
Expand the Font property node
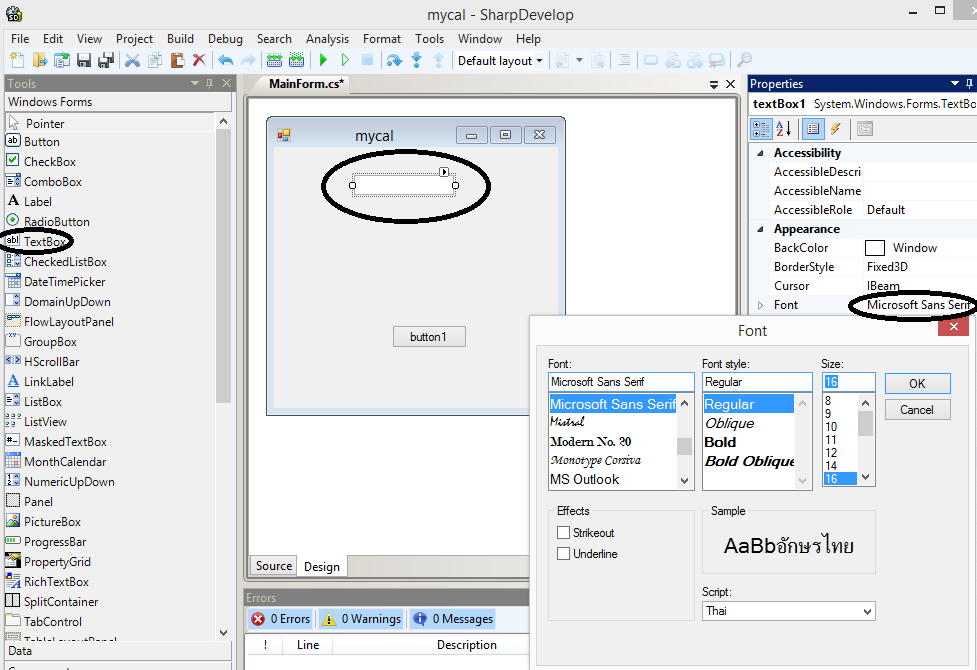point(760,305)
